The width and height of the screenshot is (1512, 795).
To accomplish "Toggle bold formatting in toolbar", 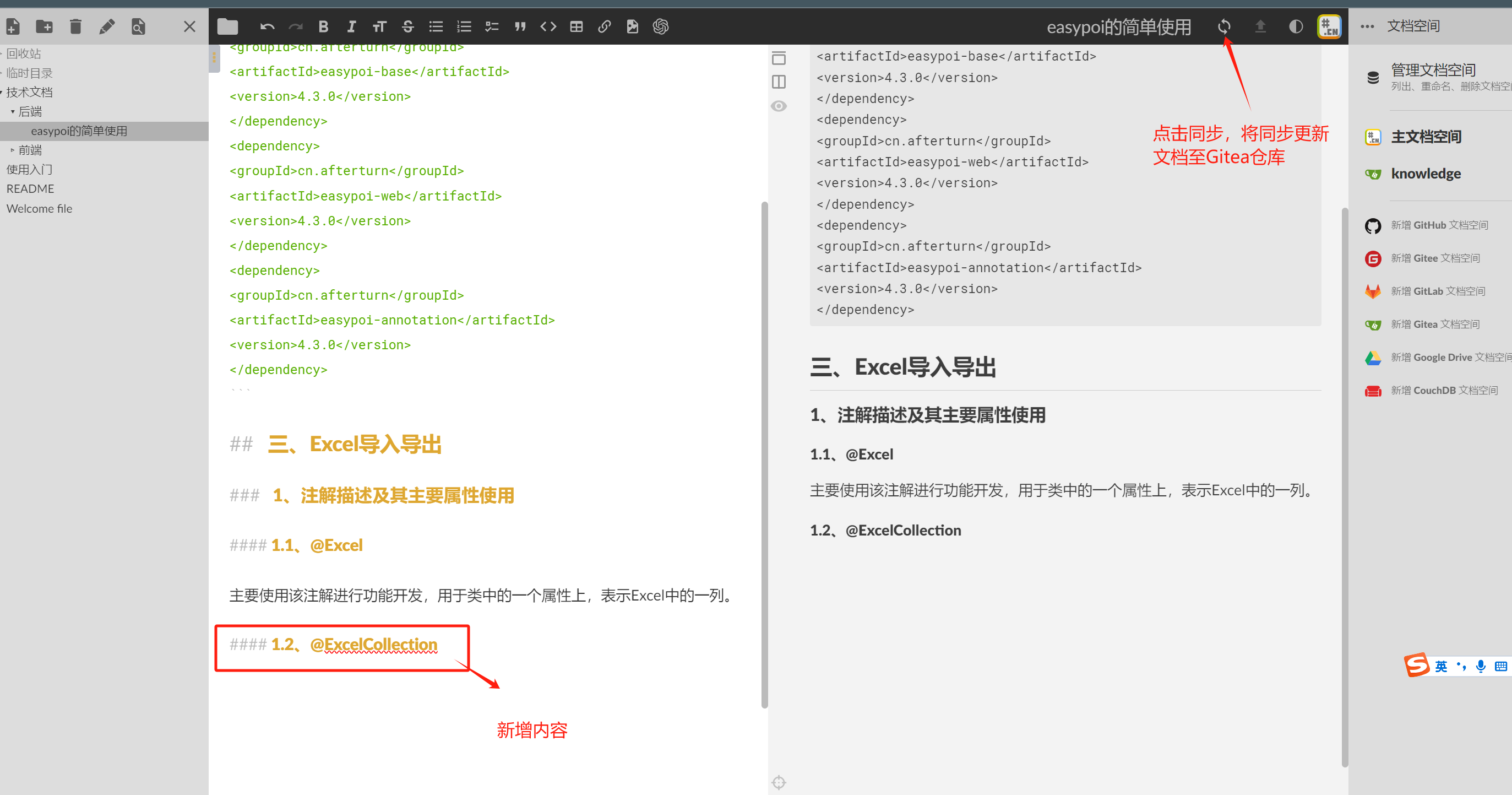I will click(x=323, y=26).
